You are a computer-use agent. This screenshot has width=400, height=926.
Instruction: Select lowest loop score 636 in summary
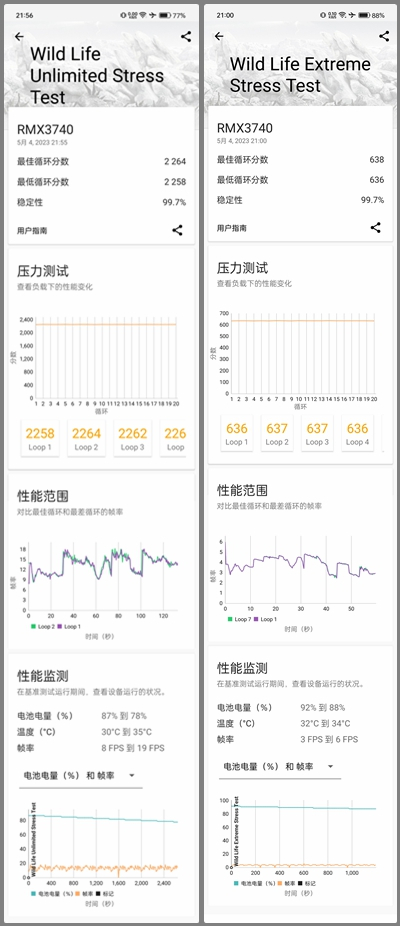coord(376,180)
